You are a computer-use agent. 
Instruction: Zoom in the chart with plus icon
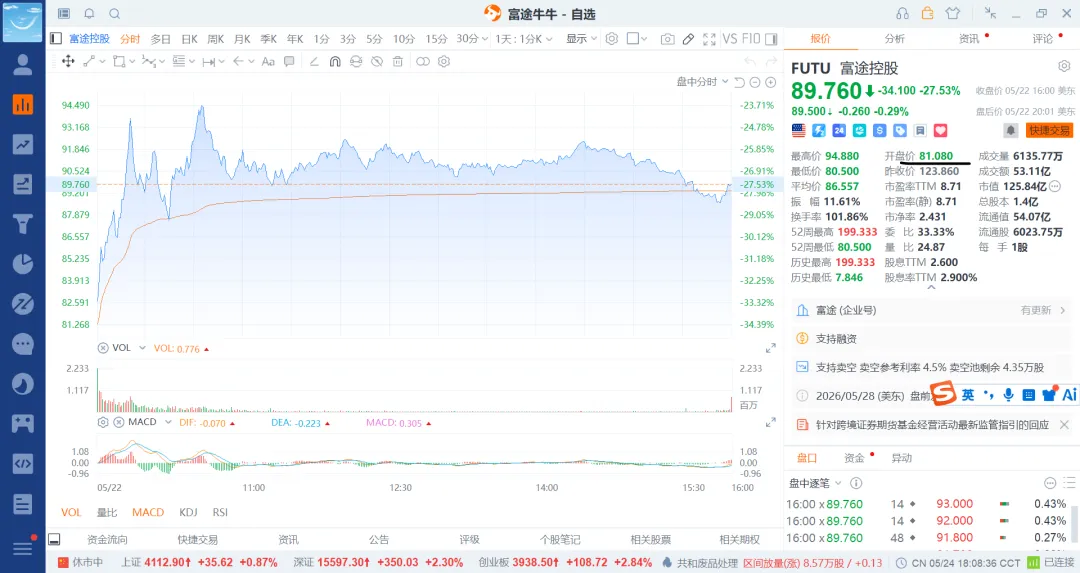(771, 83)
